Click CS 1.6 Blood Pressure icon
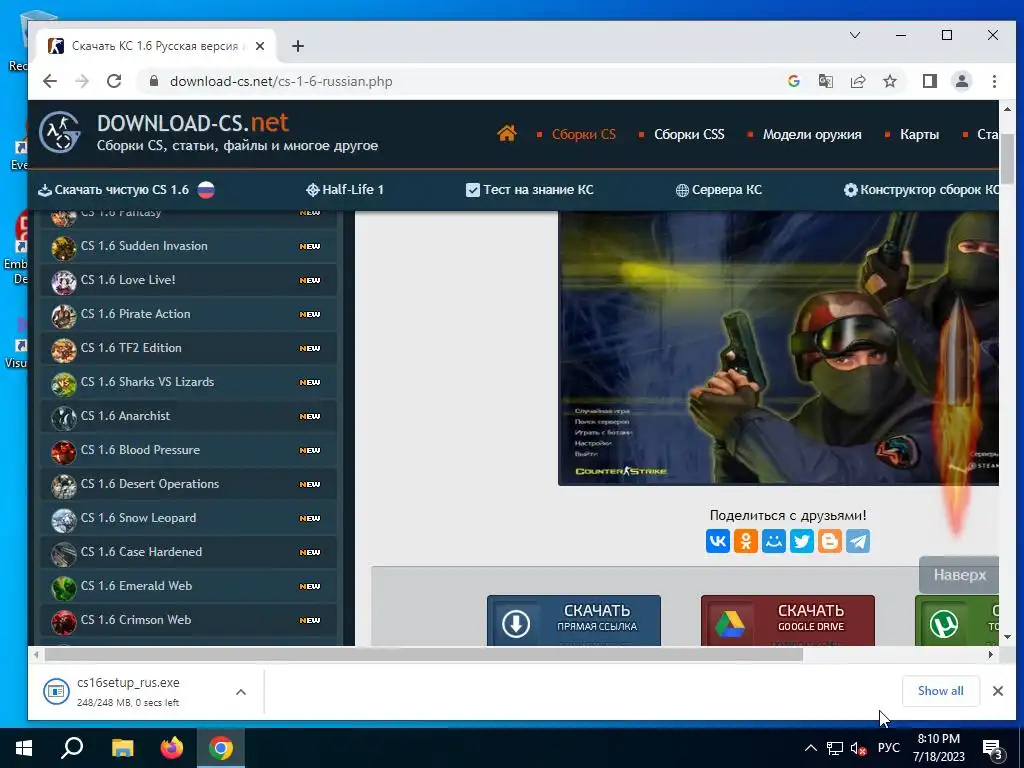 point(64,451)
